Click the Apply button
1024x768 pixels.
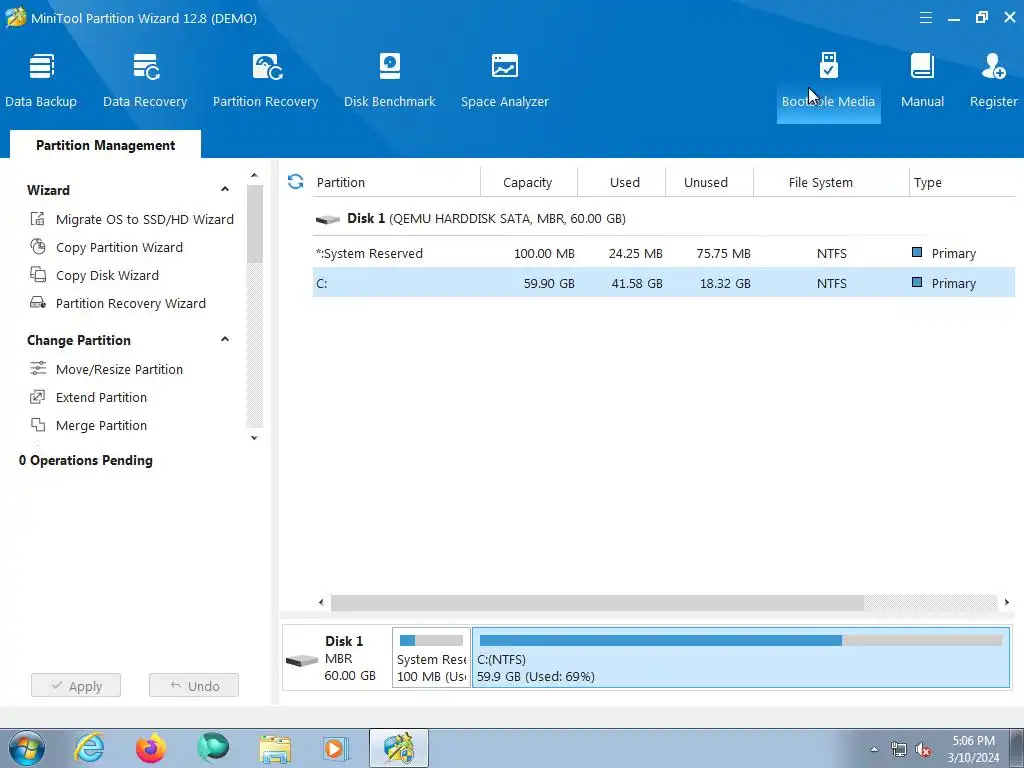click(76, 686)
